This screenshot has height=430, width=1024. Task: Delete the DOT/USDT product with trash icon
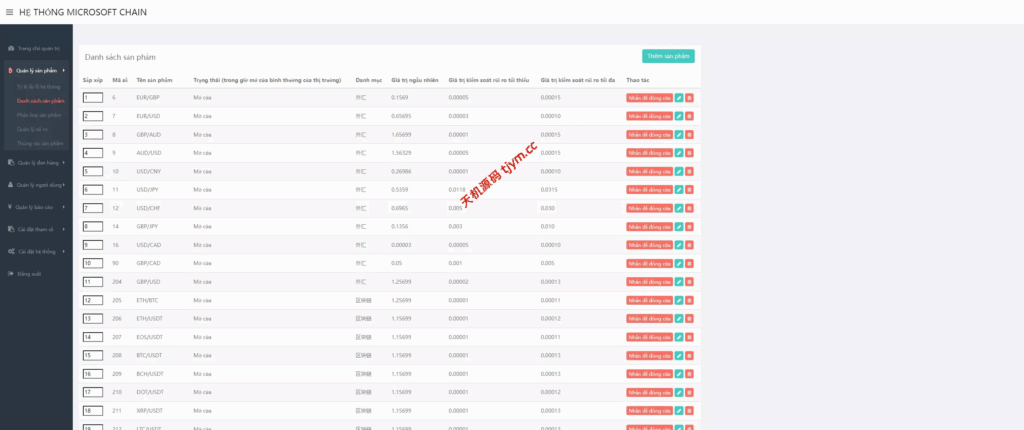coord(689,392)
